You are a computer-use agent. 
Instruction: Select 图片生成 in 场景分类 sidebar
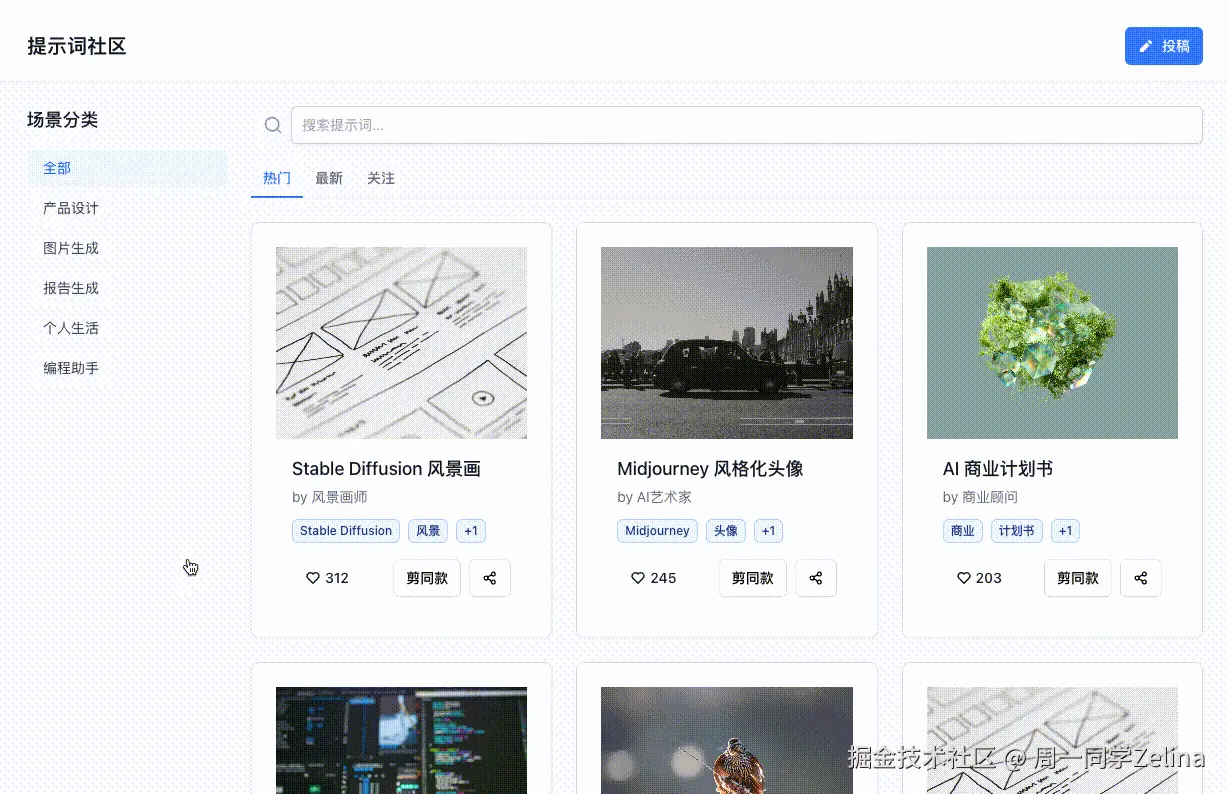[x=71, y=248]
